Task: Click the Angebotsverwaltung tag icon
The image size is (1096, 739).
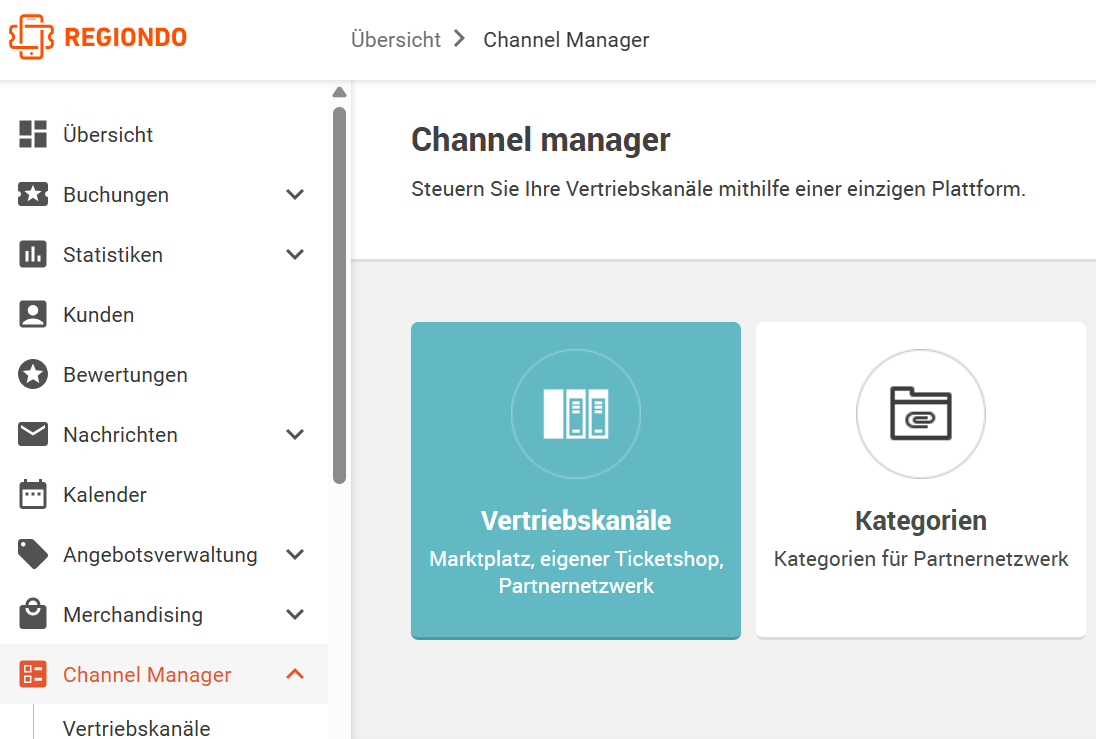Action: pos(33,554)
